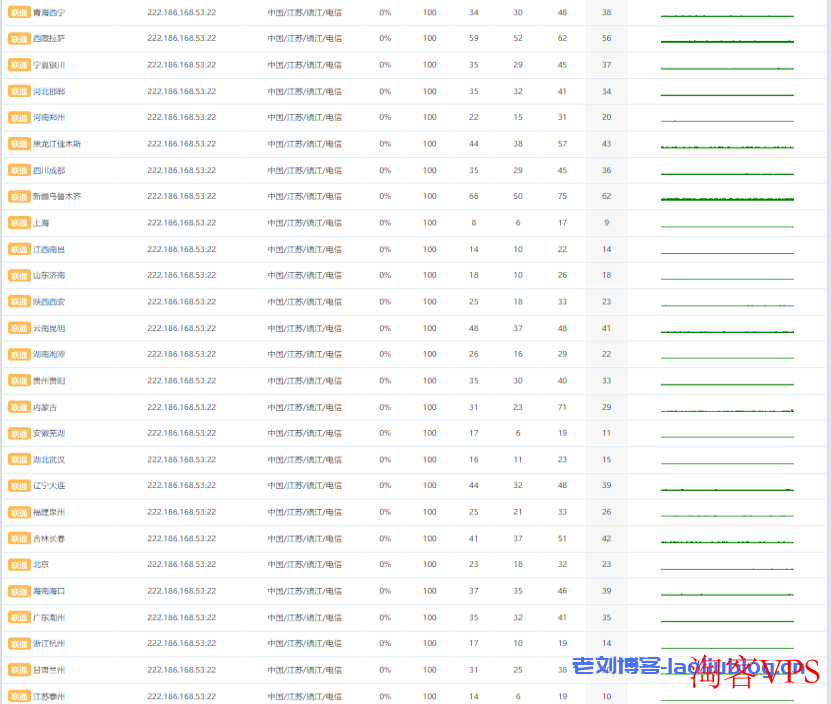The height and width of the screenshot is (704, 831).
Task: Click the 联通 badge beside 陕西西安
Action: click(19, 302)
